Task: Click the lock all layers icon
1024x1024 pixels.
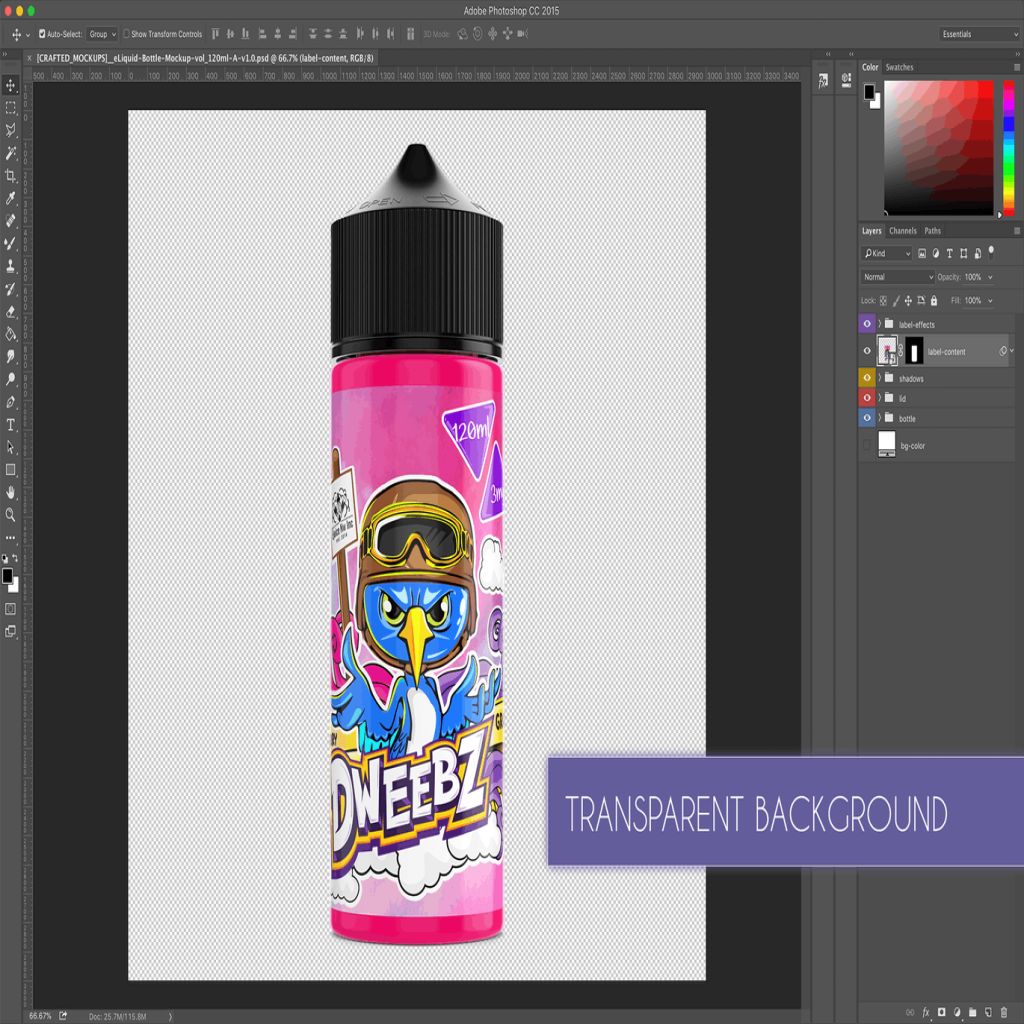Action: (x=934, y=301)
